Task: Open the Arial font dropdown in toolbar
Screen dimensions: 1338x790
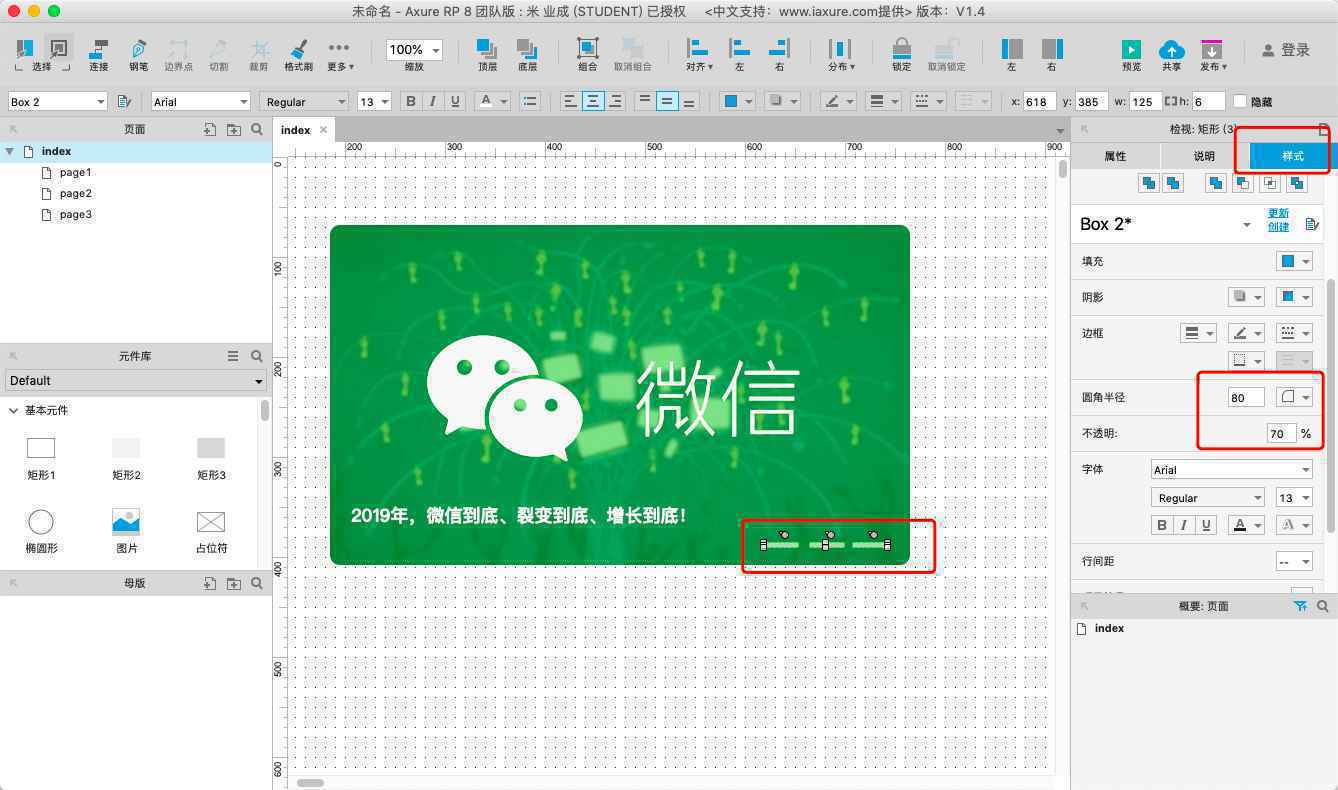Action: [x=200, y=101]
